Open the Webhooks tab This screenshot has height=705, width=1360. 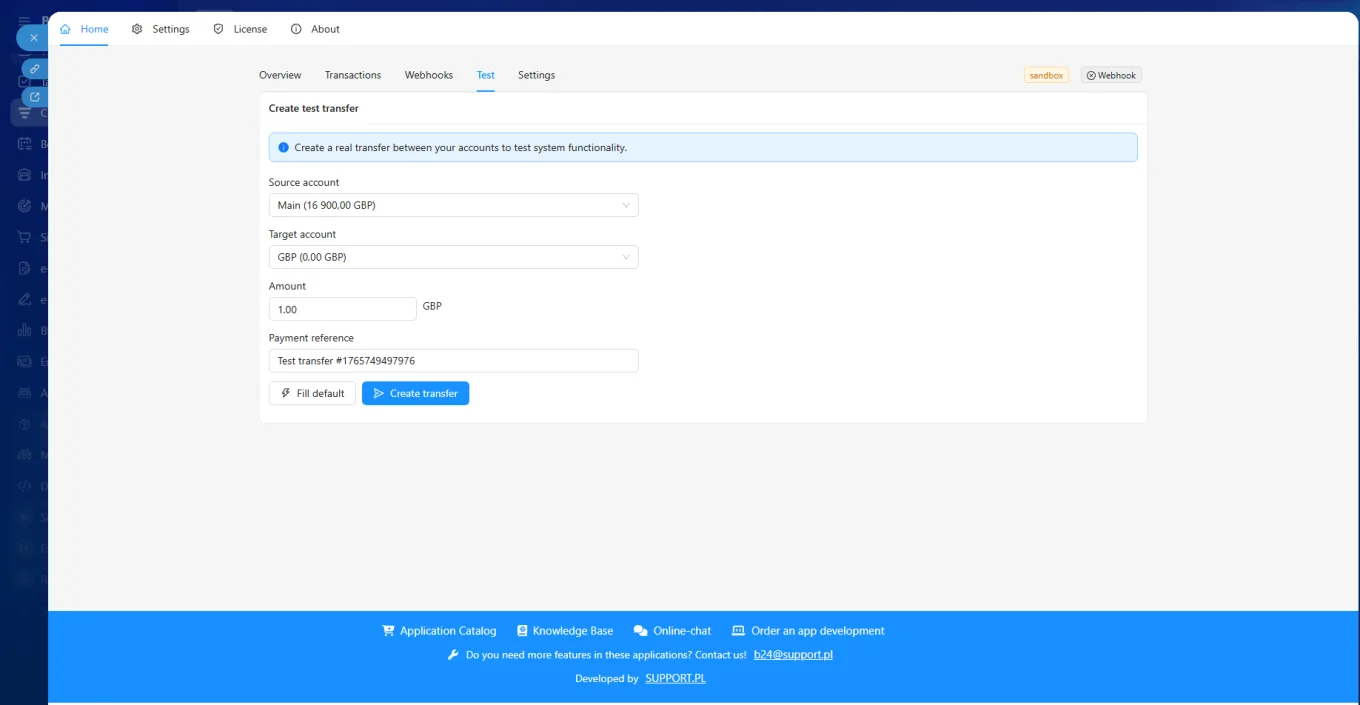[428, 75]
